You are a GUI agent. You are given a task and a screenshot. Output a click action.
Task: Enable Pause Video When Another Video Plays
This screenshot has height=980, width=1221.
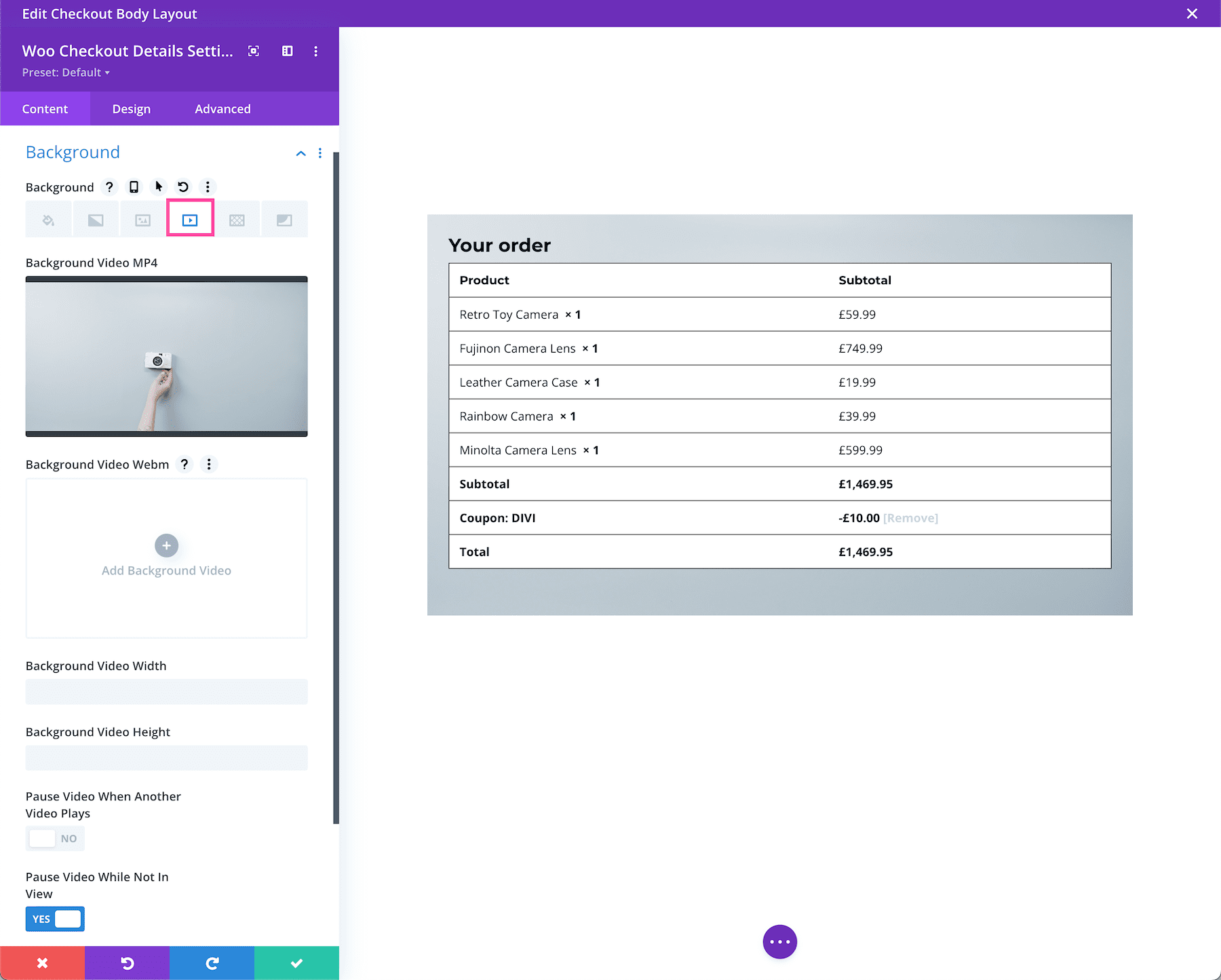(x=54, y=838)
